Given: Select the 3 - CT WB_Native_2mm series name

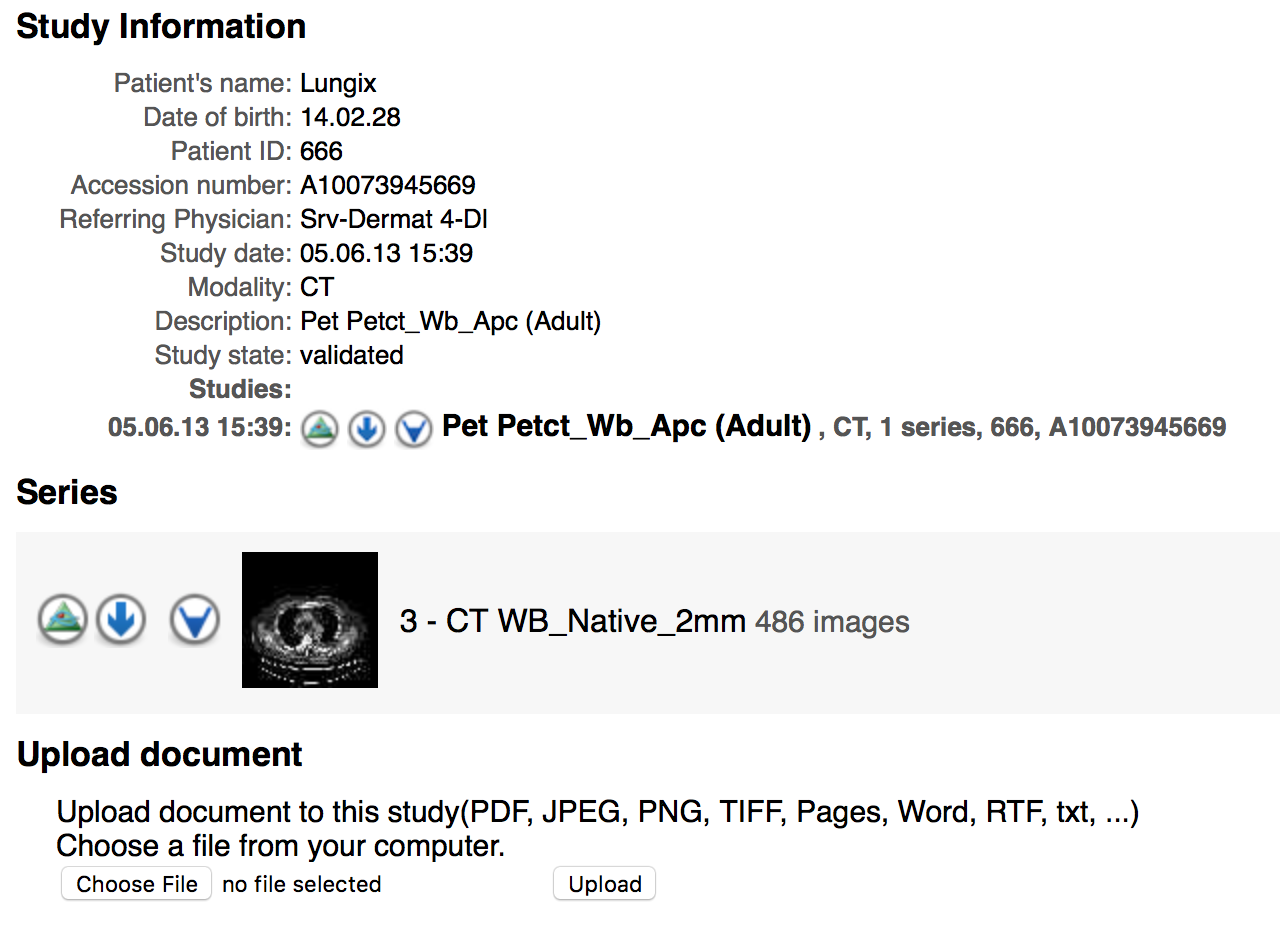Looking at the screenshot, I should click(573, 621).
